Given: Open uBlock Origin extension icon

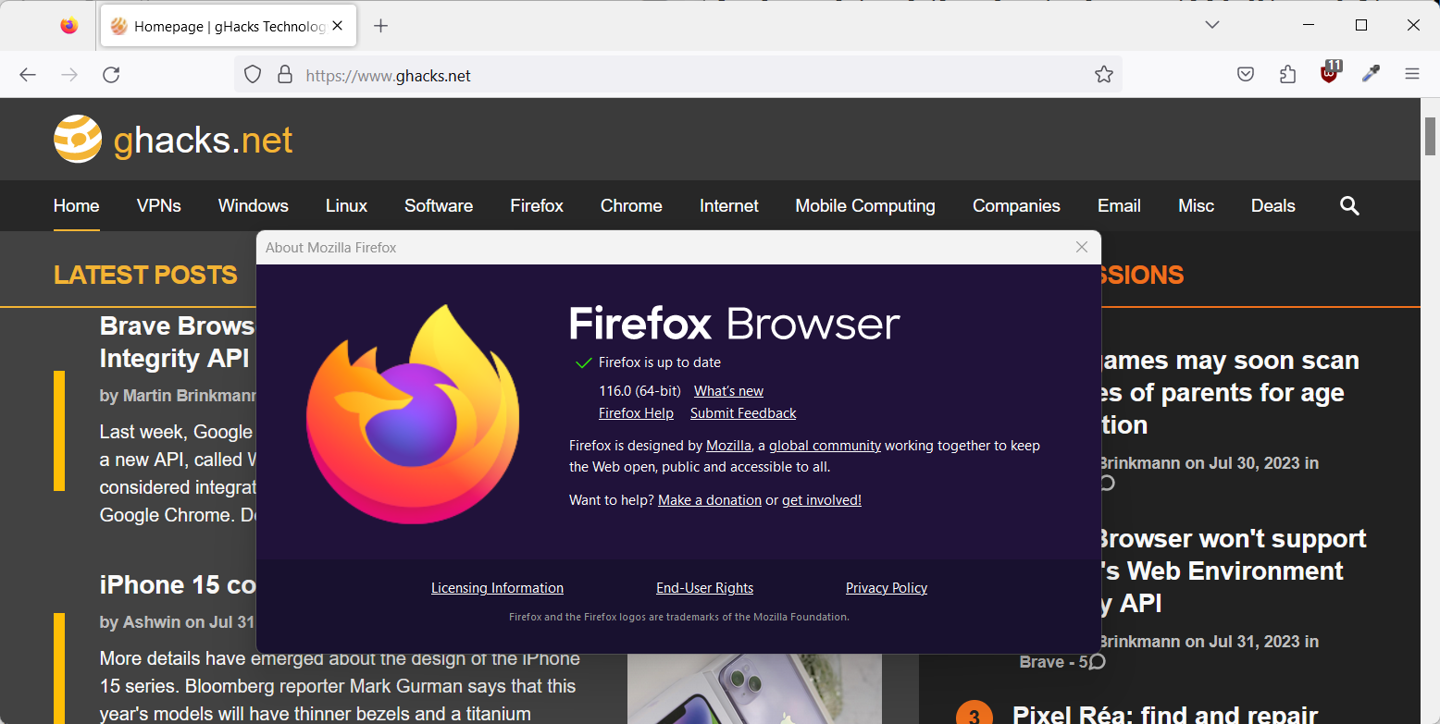Looking at the screenshot, I should point(1329,73).
